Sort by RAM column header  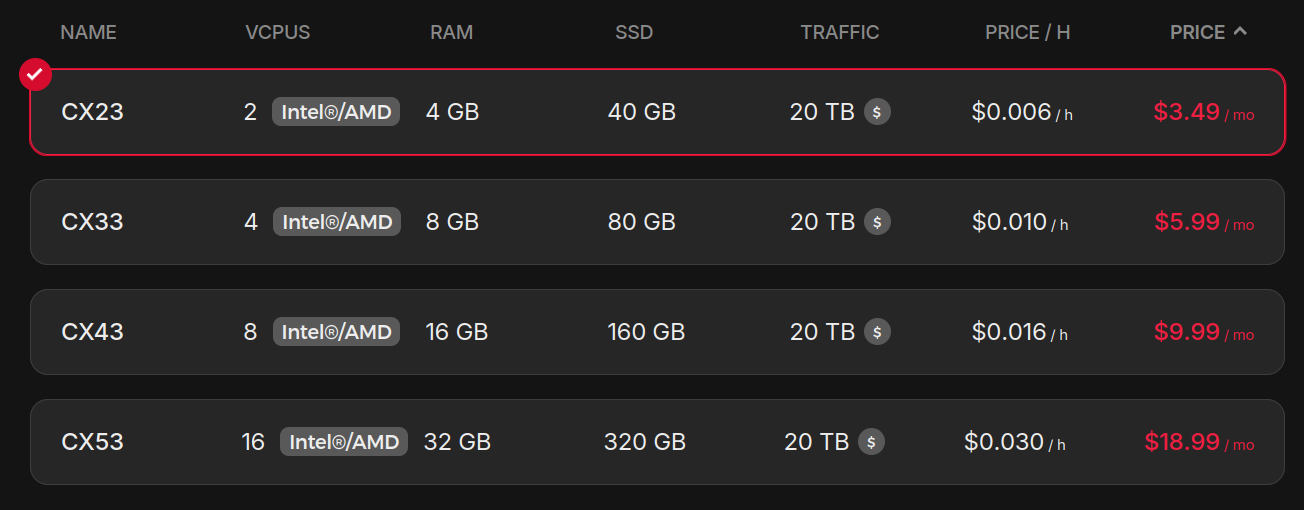(x=451, y=32)
